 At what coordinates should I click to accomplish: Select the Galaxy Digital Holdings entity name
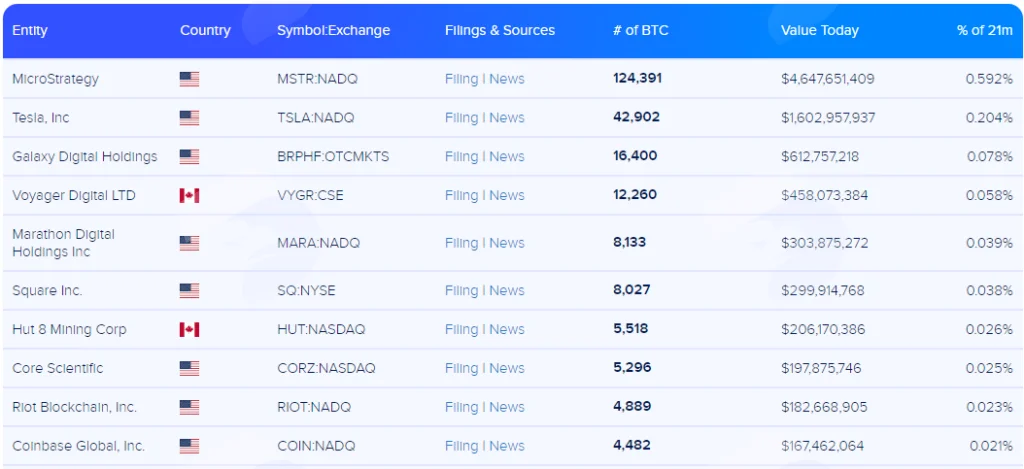pyautogui.click(x=85, y=157)
